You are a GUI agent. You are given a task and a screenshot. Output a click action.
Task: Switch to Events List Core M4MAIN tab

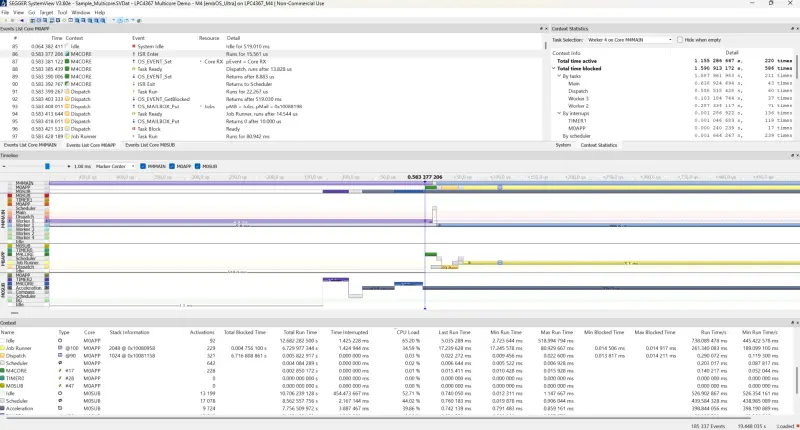30,145
